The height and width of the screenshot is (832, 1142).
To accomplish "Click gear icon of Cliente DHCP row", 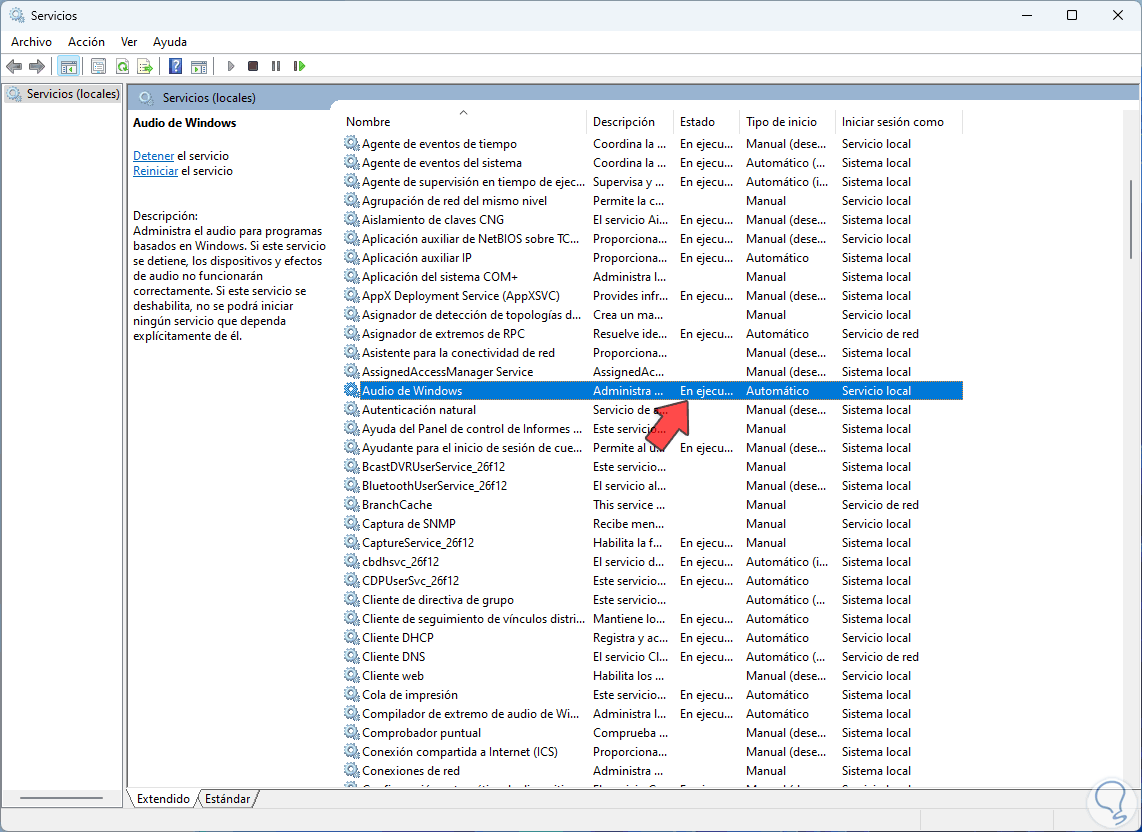I will (x=352, y=637).
